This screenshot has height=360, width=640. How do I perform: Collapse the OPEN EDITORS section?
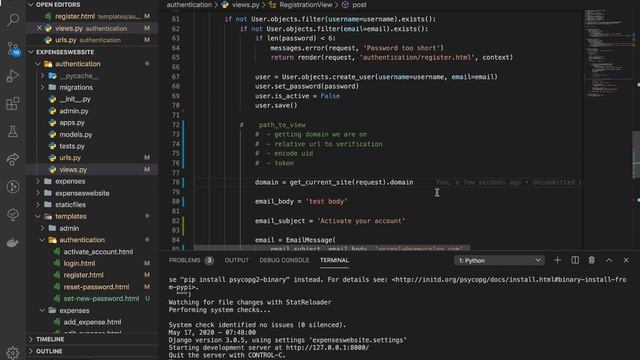coord(31,4)
